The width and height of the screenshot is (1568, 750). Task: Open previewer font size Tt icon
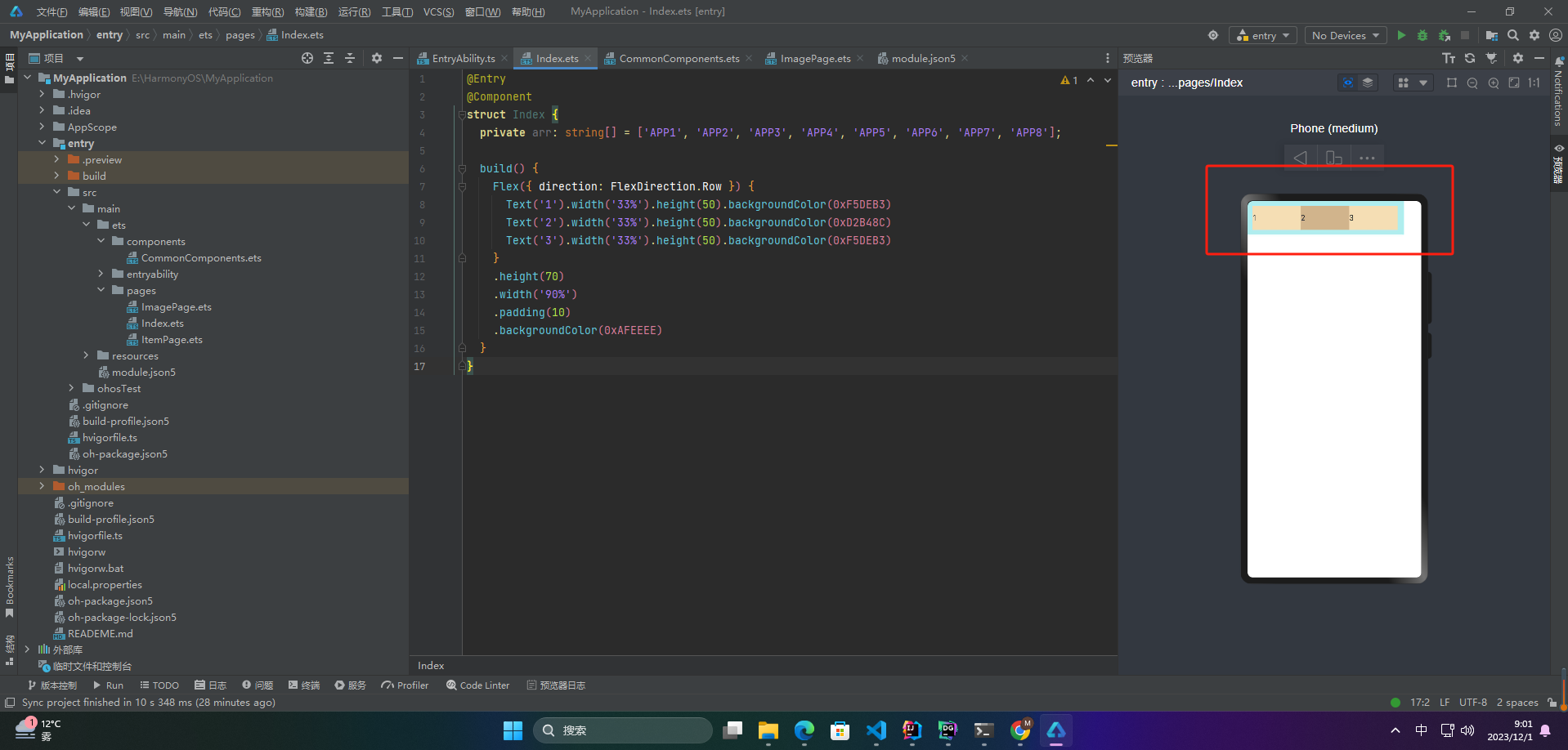click(x=1449, y=58)
